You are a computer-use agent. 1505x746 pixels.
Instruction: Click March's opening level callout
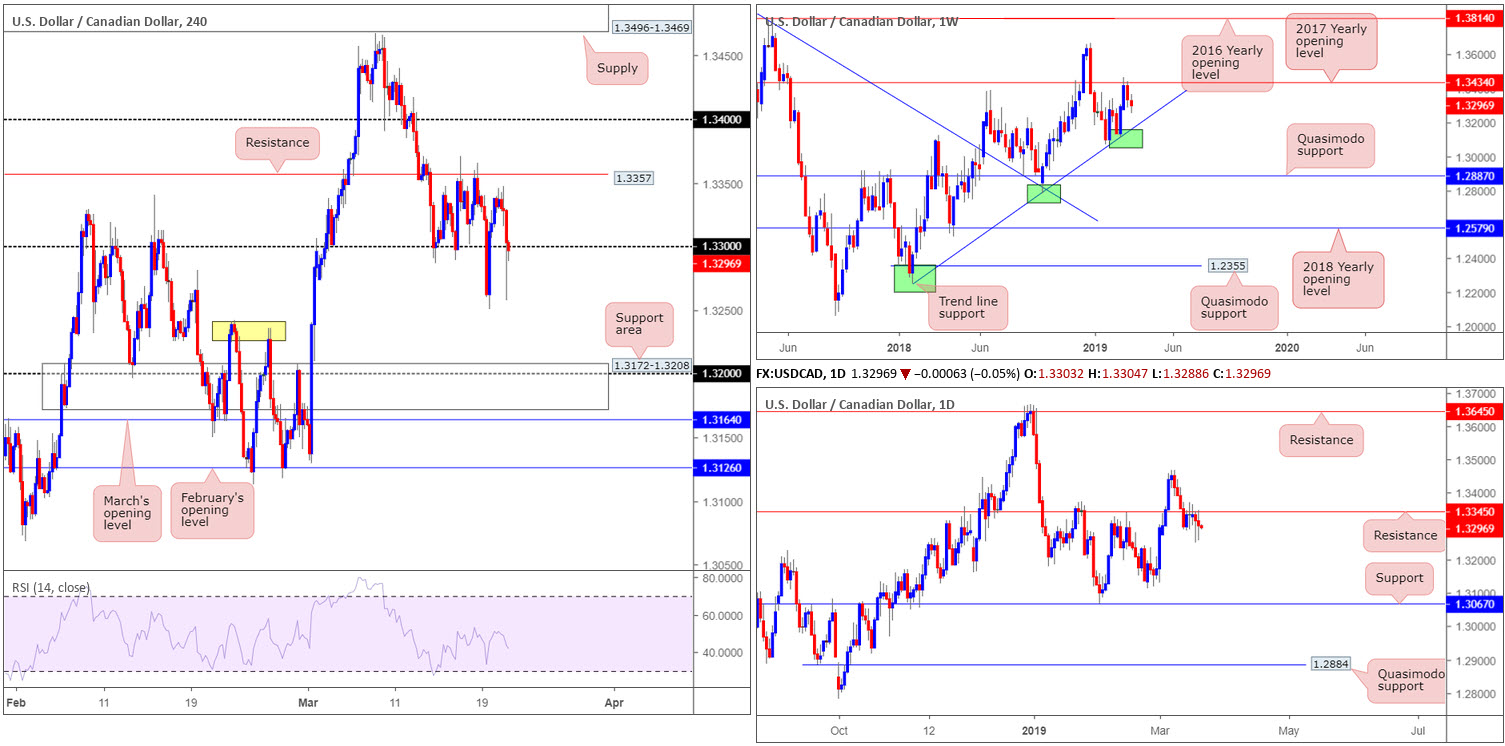[x=127, y=513]
